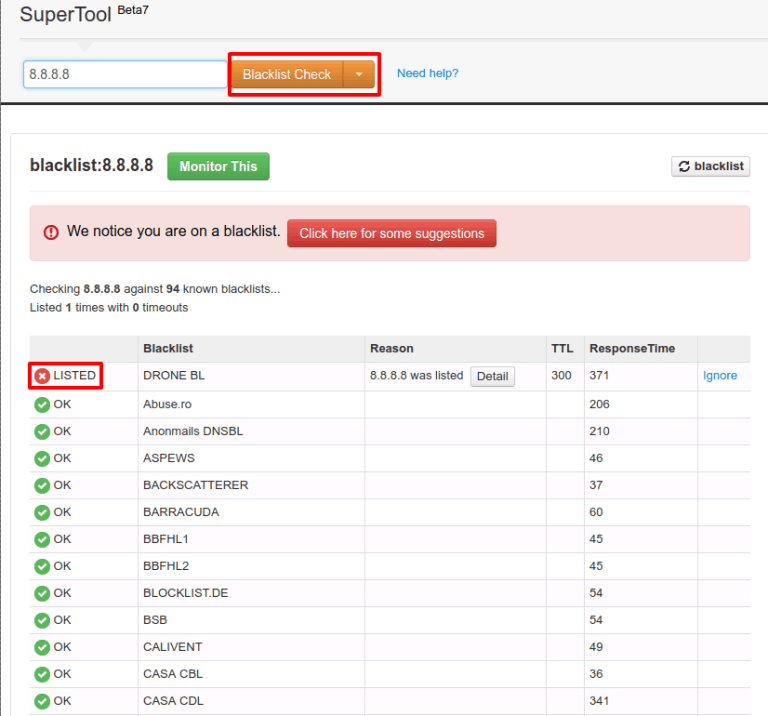Click the green check icon for BLOCKLIST.DE
This screenshot has height=716, width=768.
pos(42,594)
